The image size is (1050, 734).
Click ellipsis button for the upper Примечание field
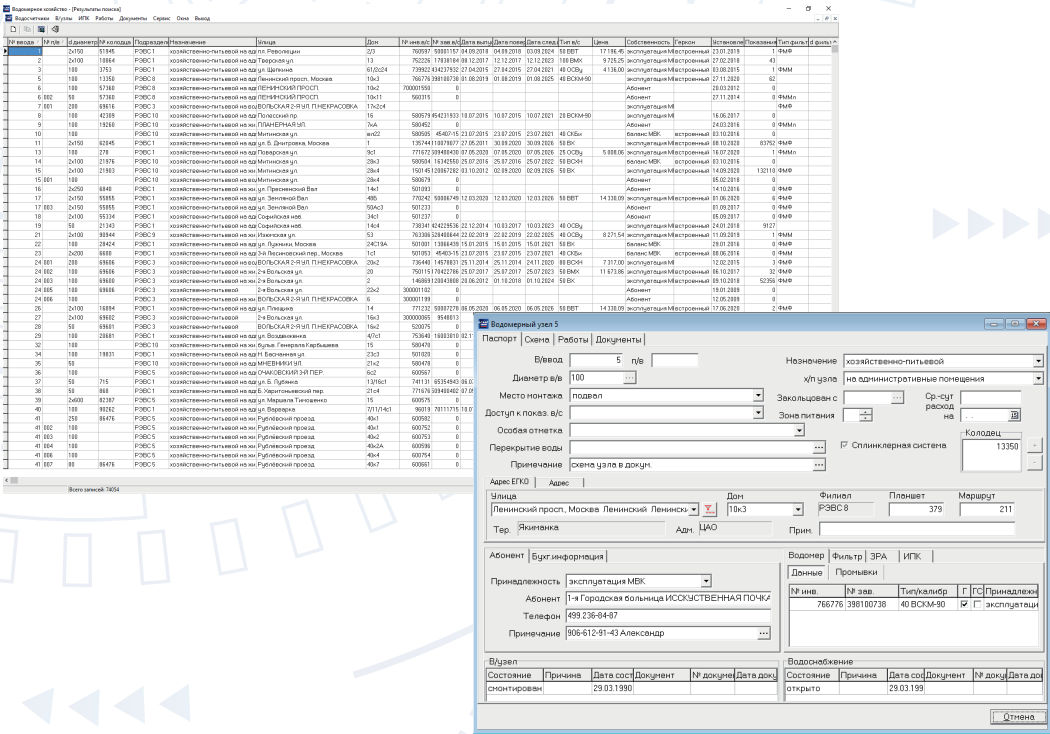click(x=819, y=465)
